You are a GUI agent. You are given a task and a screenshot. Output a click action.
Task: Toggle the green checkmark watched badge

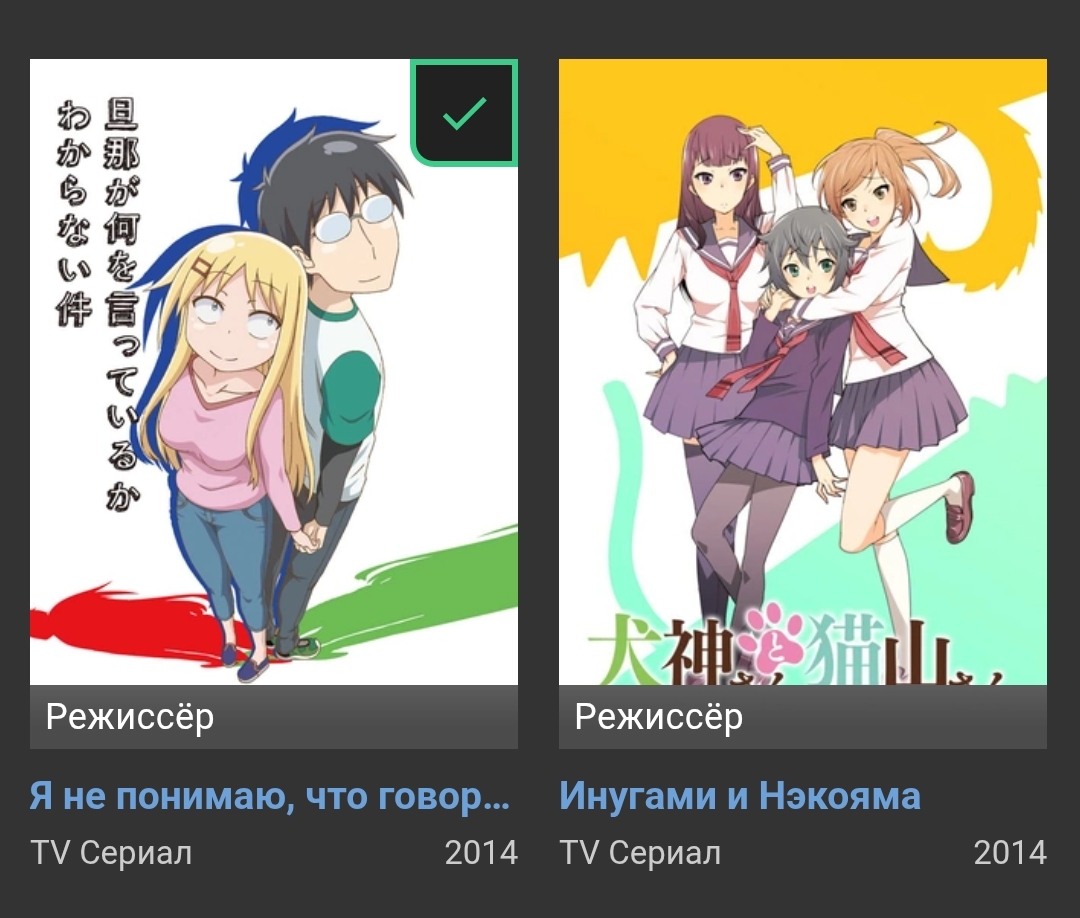pos(464,112)
